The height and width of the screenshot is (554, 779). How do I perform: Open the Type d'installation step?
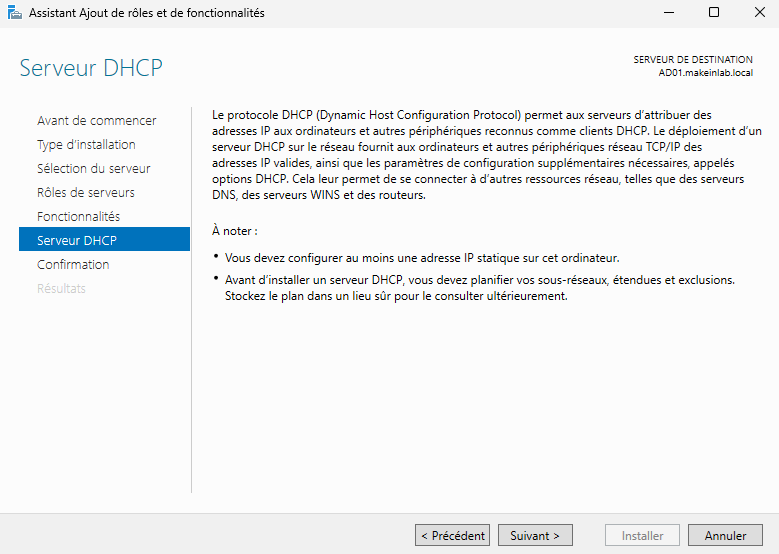[x=86, y=144]
